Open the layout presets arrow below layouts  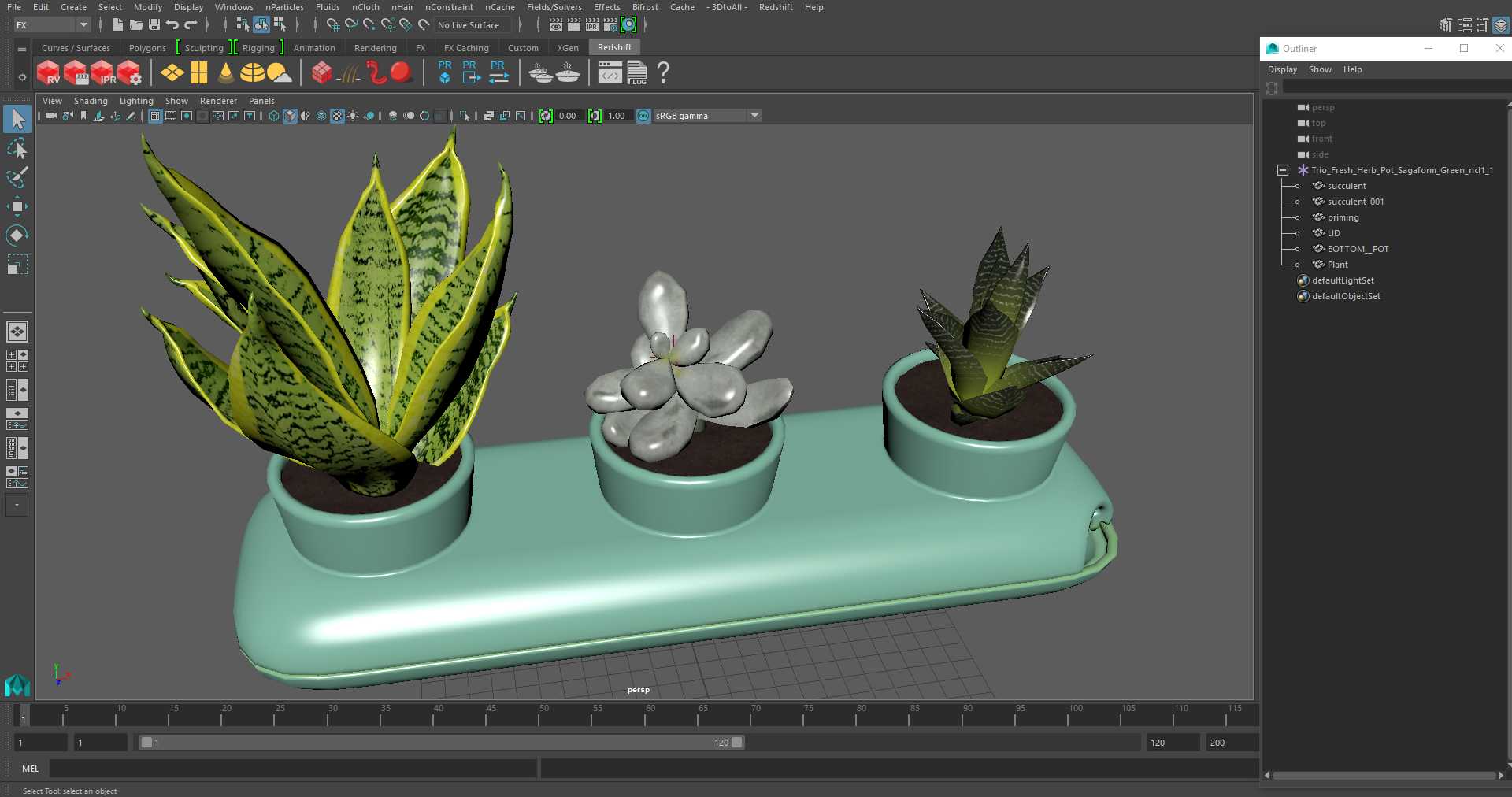pos(17,505)
